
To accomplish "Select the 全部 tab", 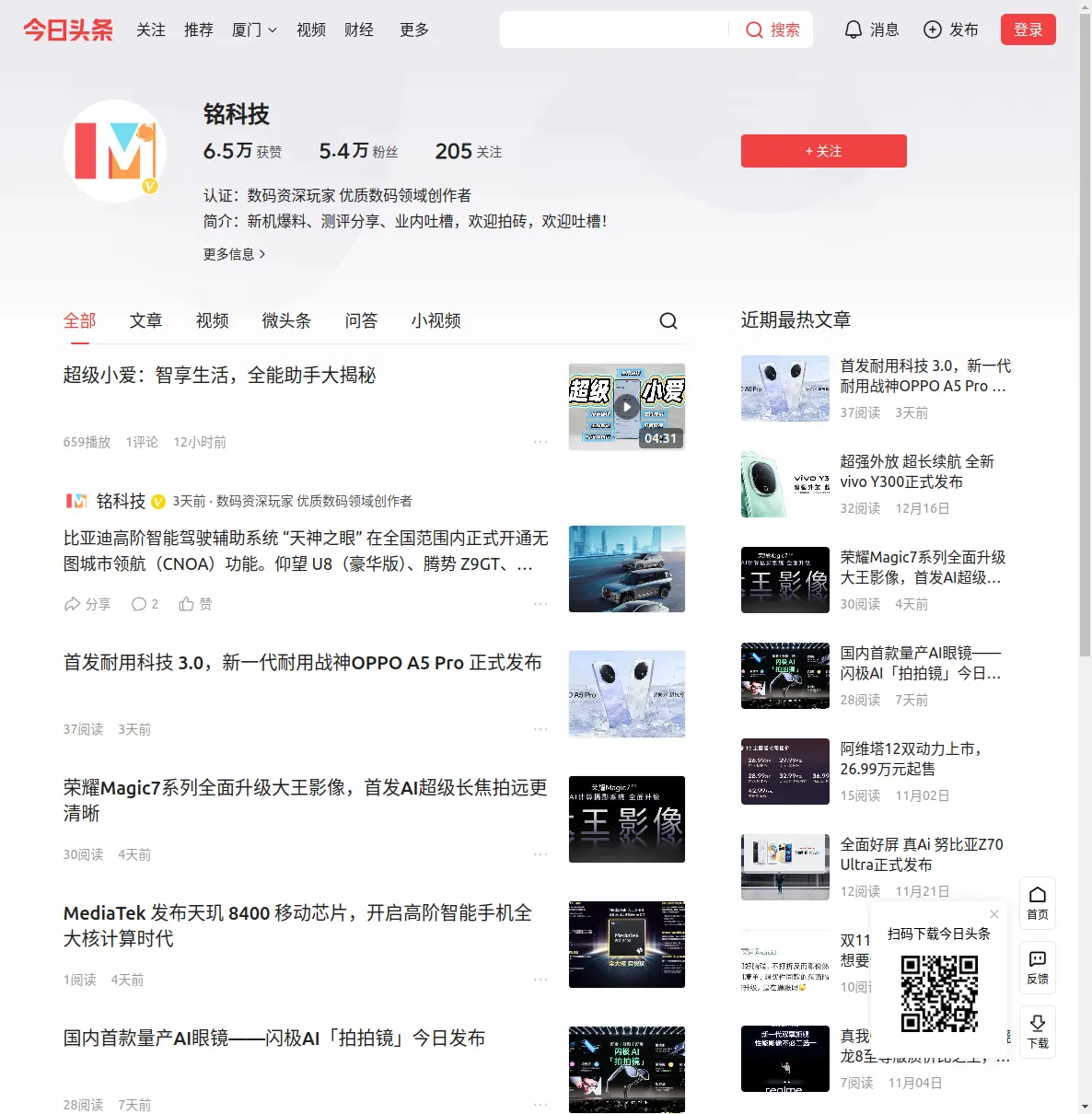I will (80, 320).
